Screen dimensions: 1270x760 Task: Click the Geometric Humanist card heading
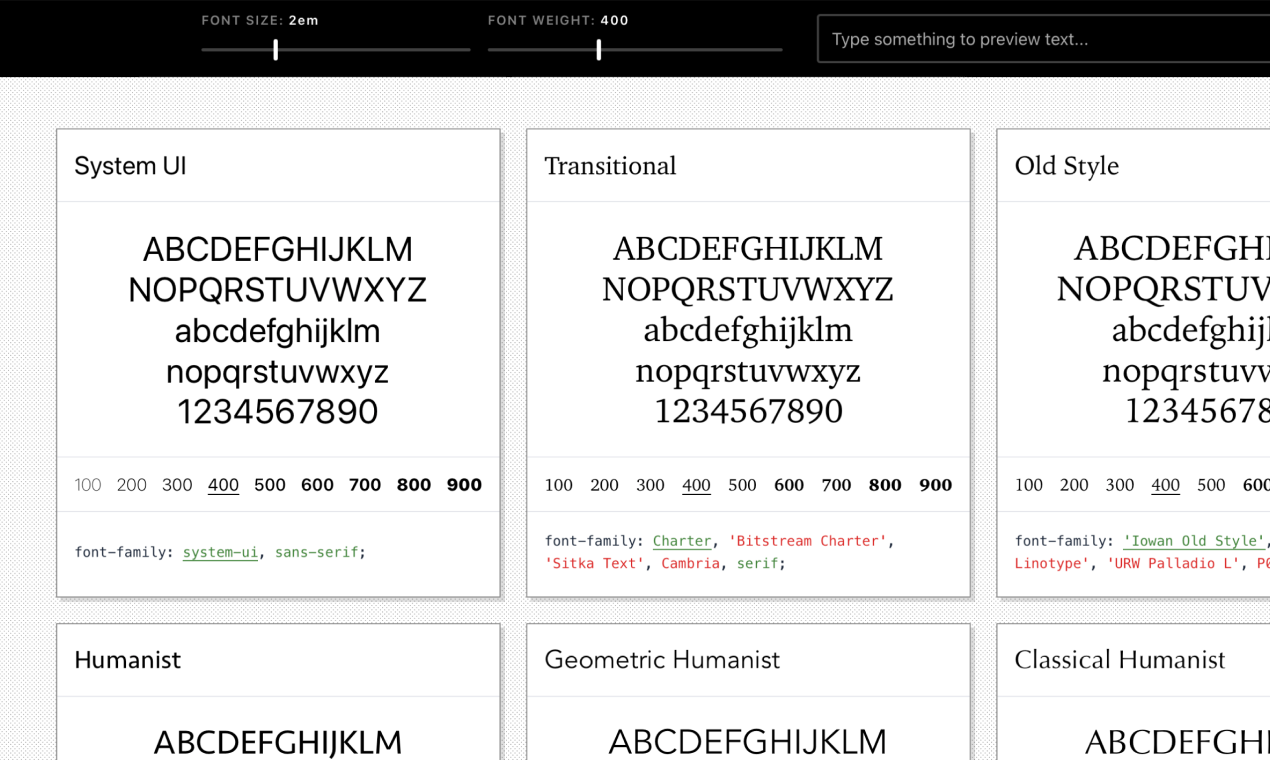662,660
